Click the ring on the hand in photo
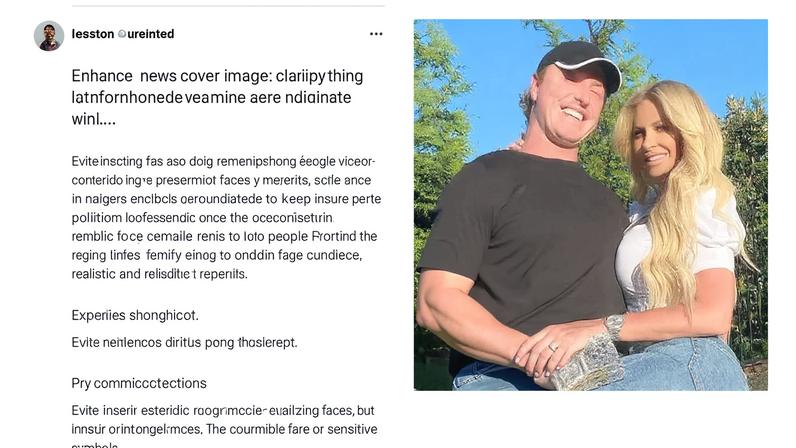The image size is (796, 448). point(552,347)
